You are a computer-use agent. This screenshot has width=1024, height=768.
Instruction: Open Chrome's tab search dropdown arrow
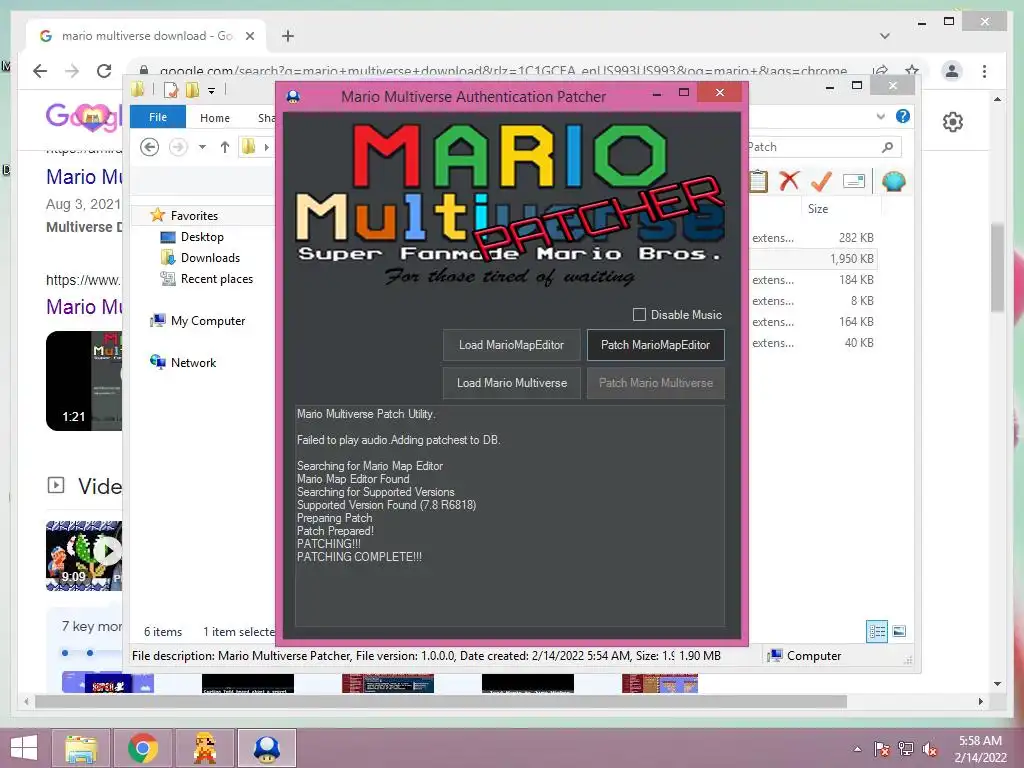pos(885,36)
